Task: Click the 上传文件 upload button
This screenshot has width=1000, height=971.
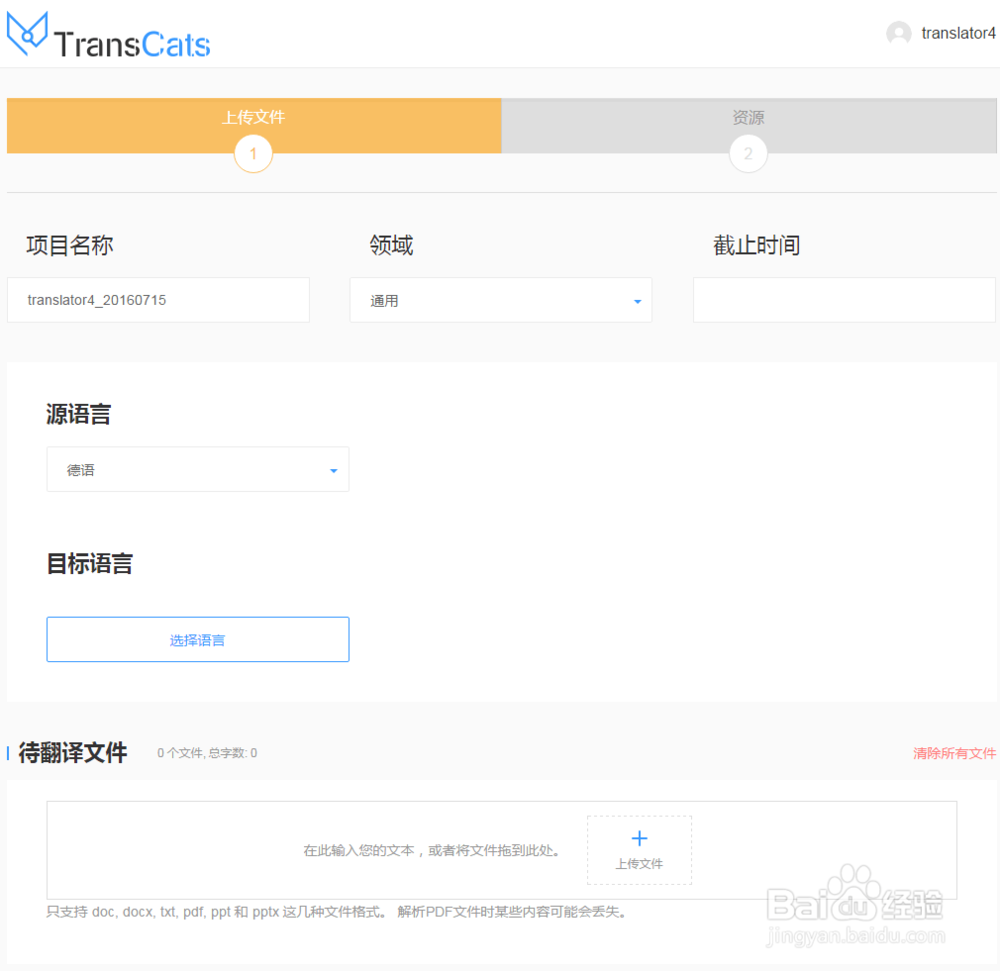Action: pyautogui.click(x=639, y=850)
